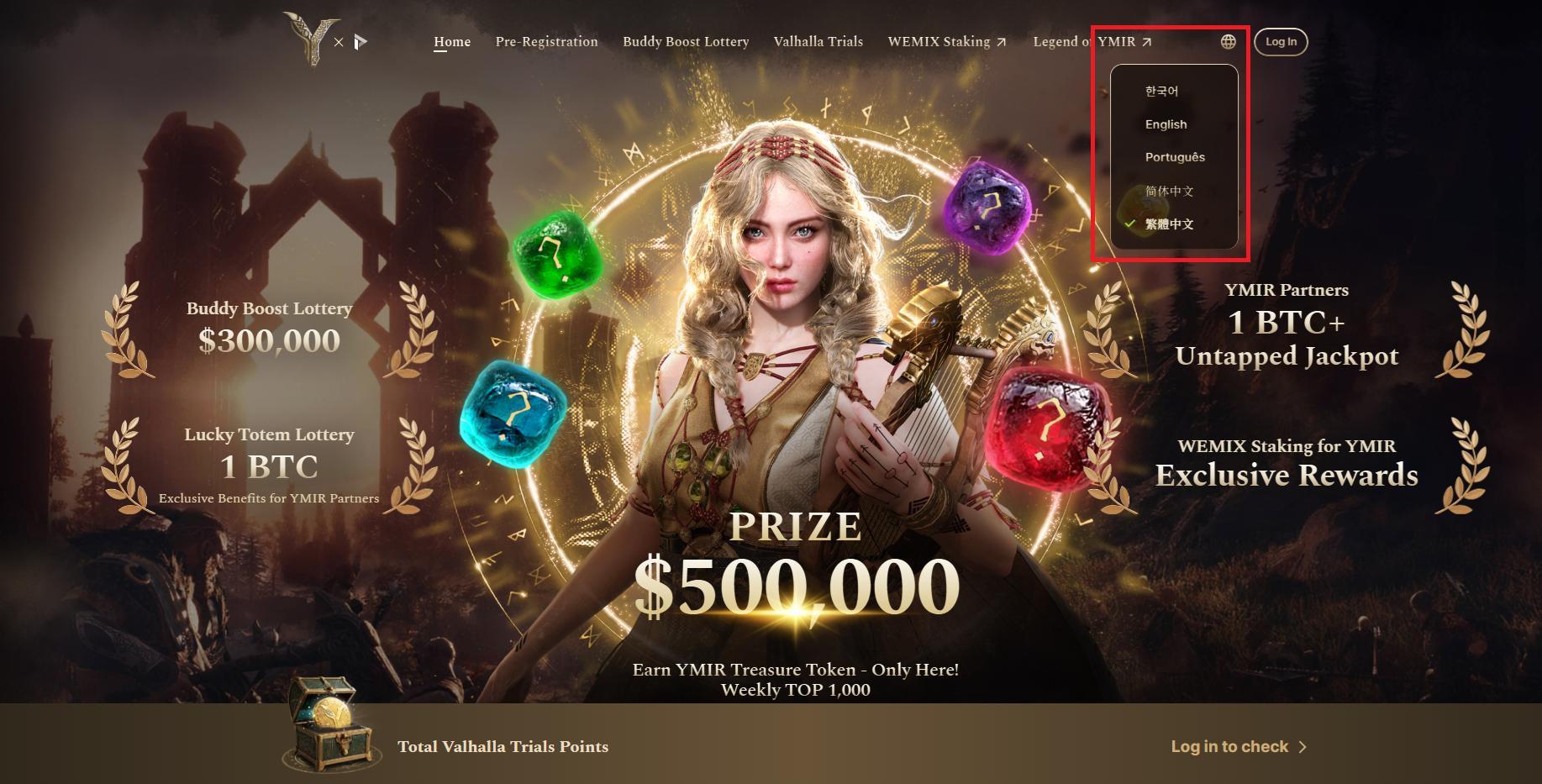Open the WEMIX Staking external link
Image resolution: width=1542 pixels, height=784 pixels.
pos(946,41)
